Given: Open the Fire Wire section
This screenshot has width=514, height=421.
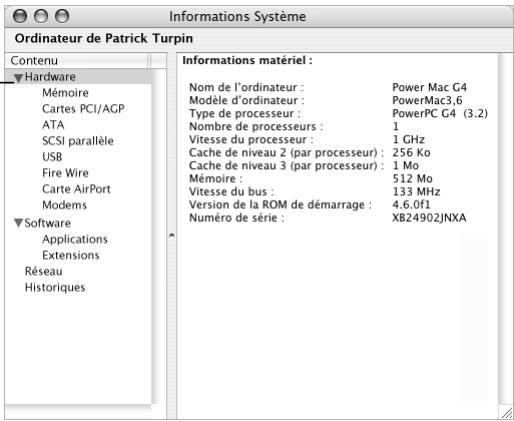Looking at the screenshot, I should (x=65, y=173).
